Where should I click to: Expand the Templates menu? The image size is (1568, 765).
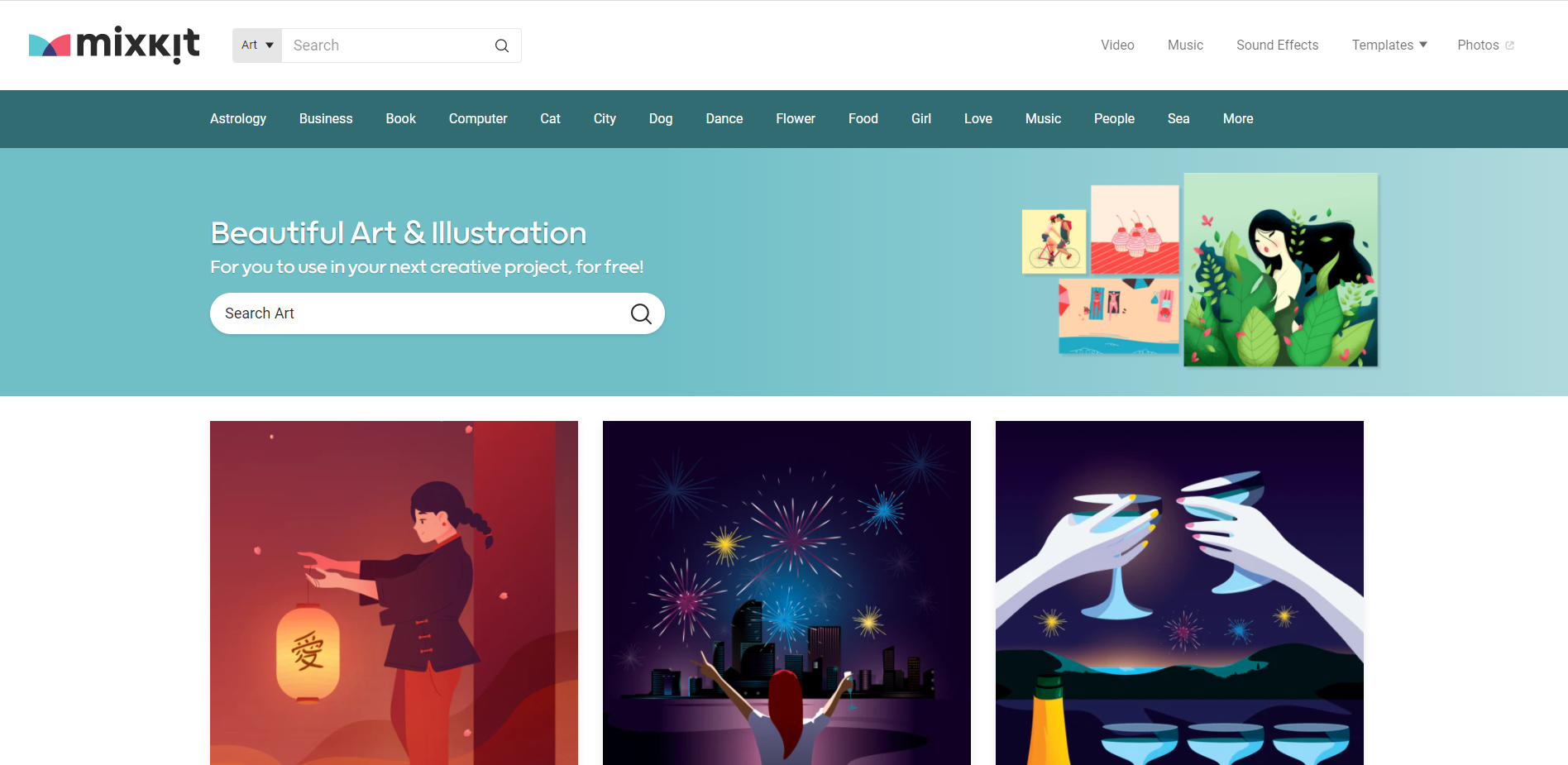(x=1389, y=45)
